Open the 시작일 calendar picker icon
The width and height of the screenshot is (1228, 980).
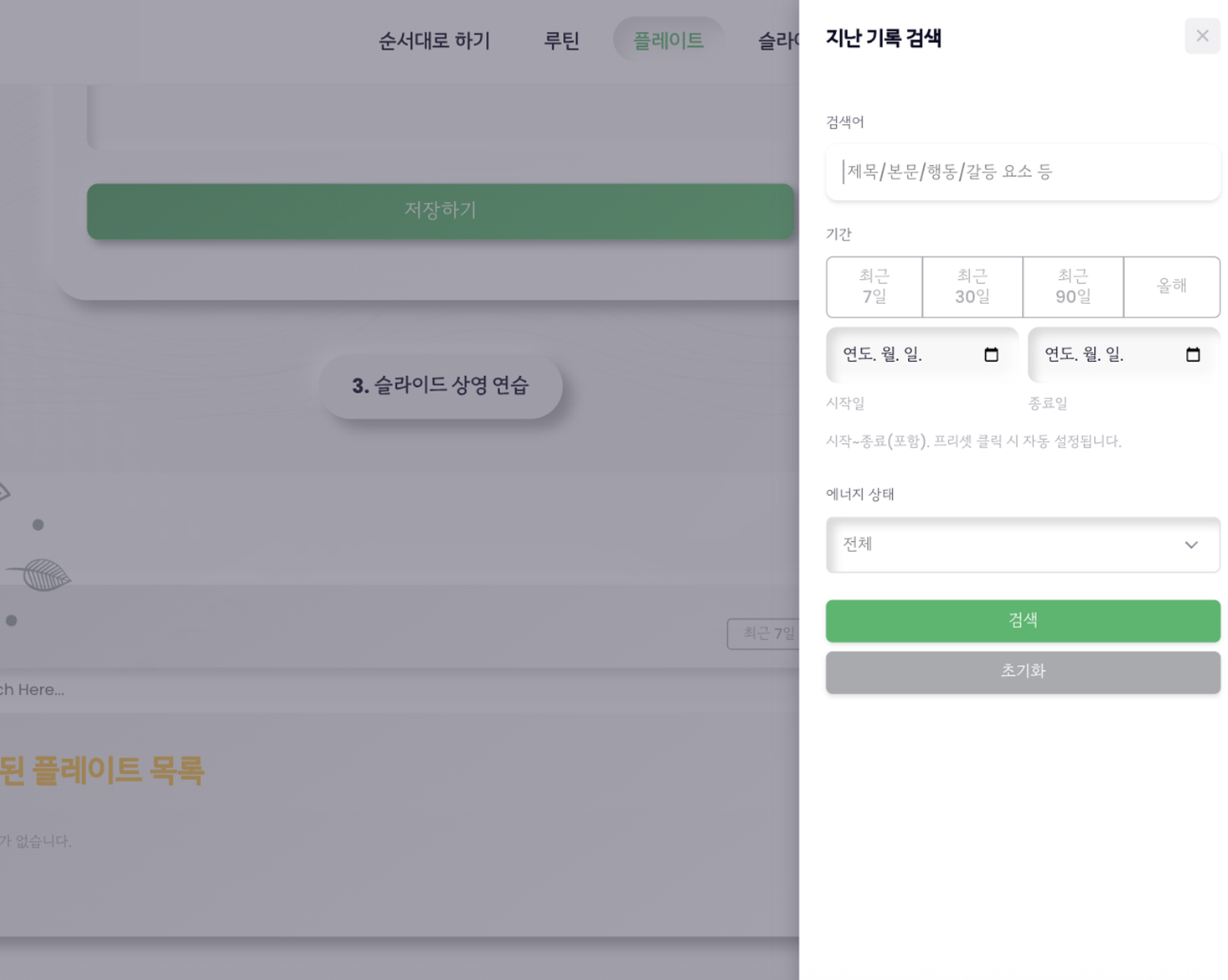pyautogui.click(x=991, y=354)
